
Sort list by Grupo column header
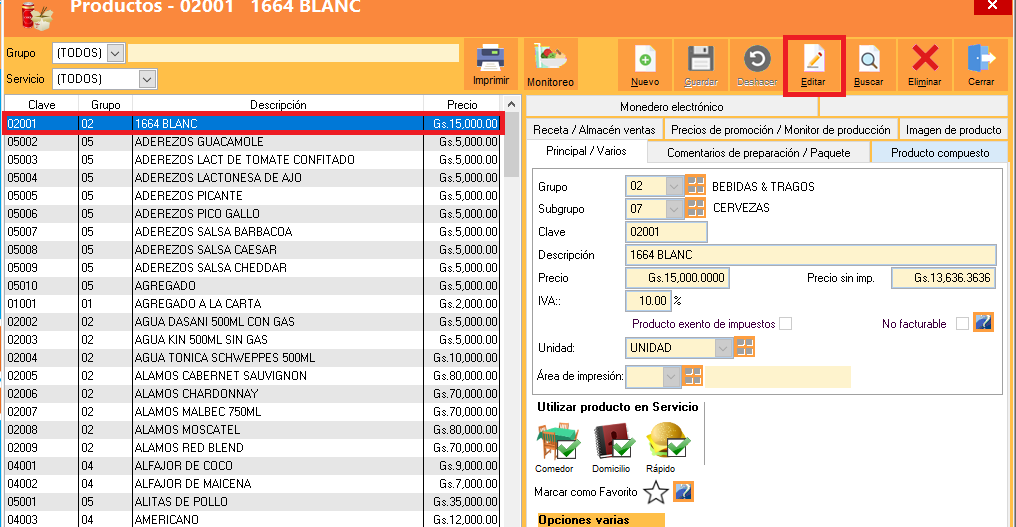(106, 104)
